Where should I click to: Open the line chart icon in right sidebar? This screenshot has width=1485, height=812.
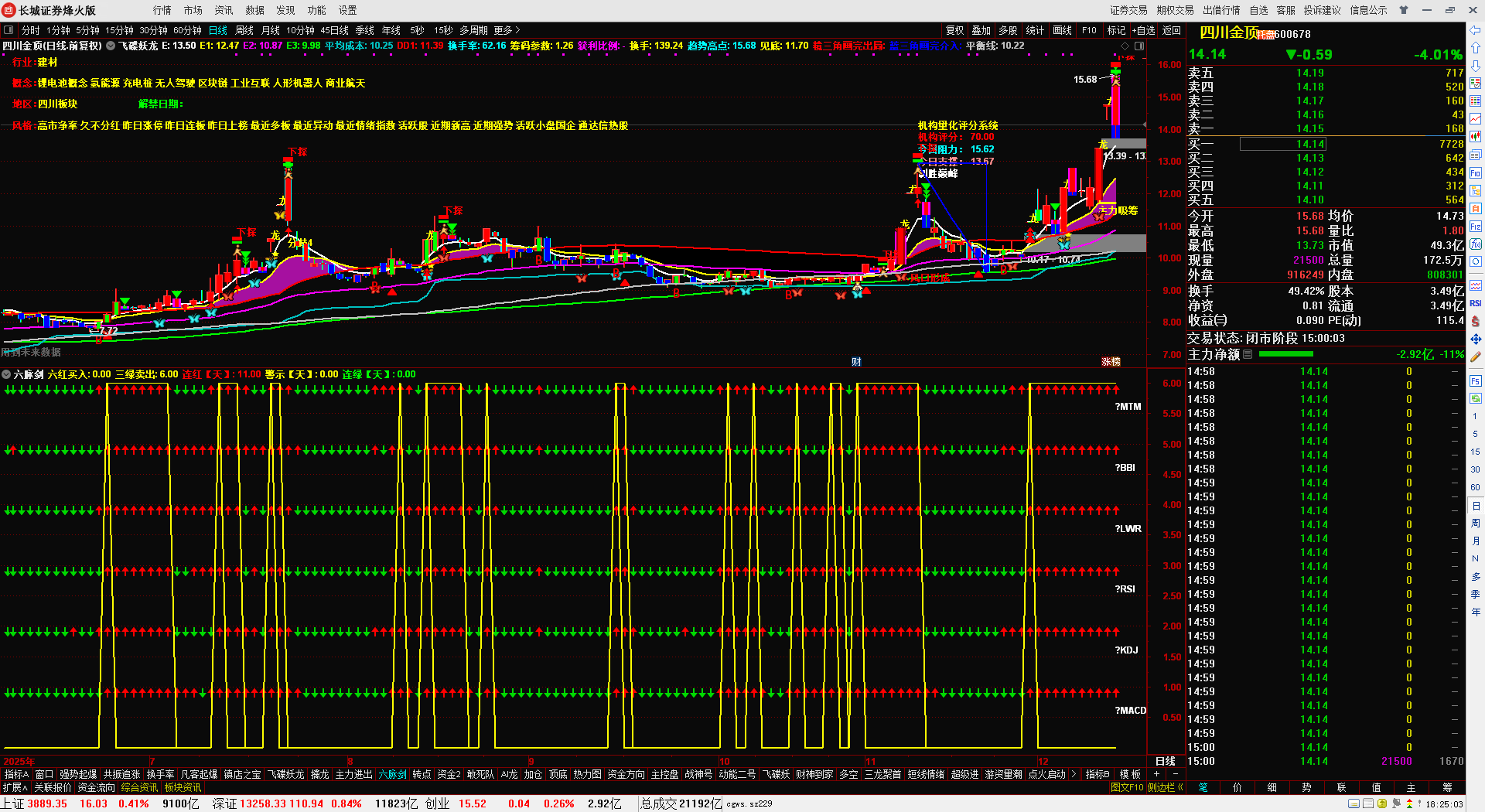(x=1476, y=119)
